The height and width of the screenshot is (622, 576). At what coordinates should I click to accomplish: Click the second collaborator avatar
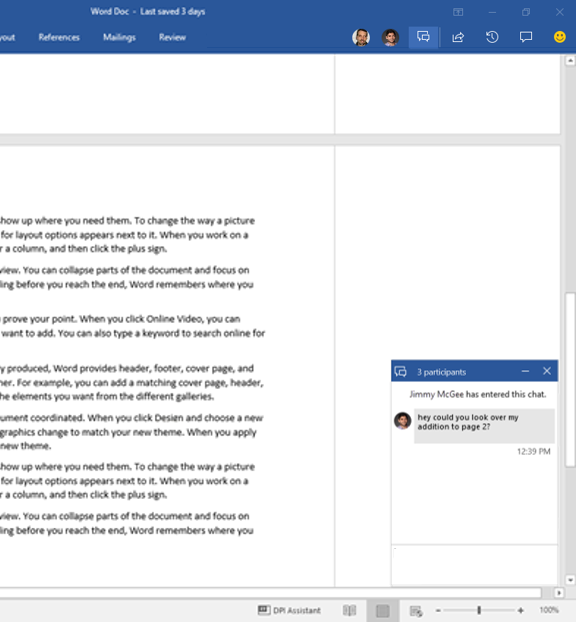tap(390, 38)
